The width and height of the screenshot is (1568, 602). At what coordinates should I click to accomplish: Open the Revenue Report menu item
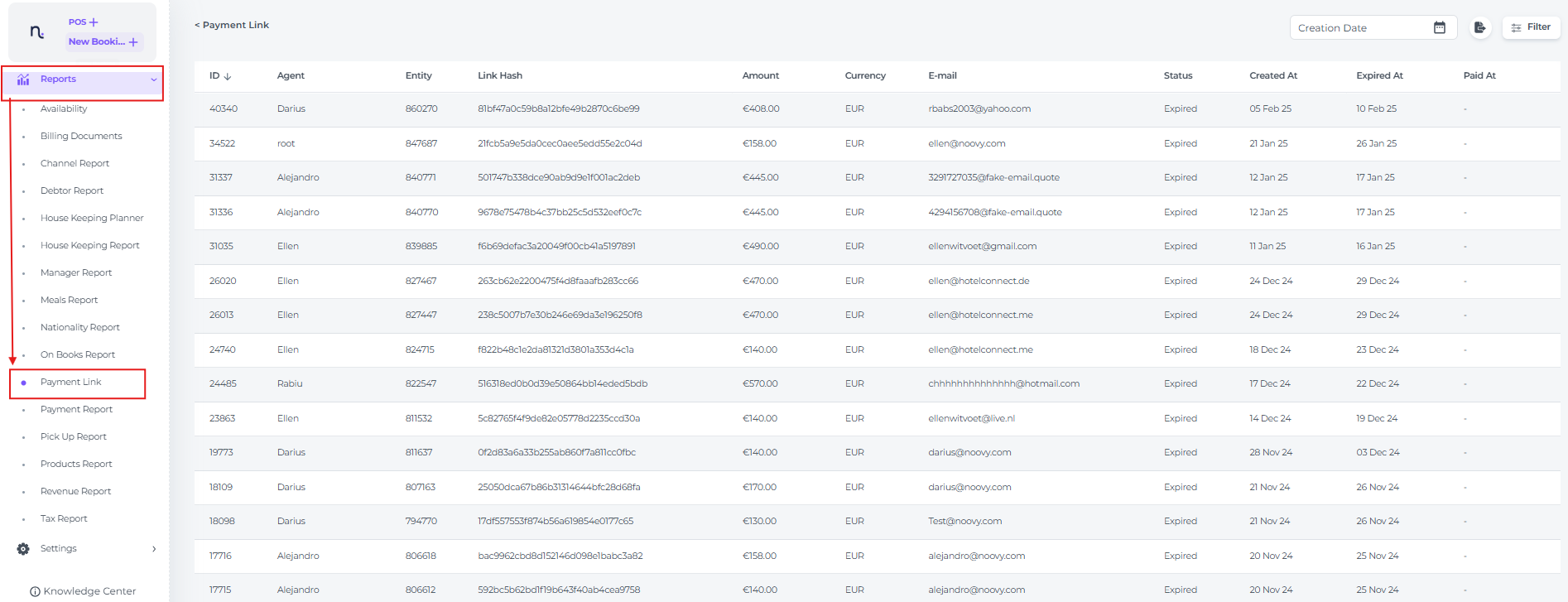pyautogui.click(x=75, y=491)
